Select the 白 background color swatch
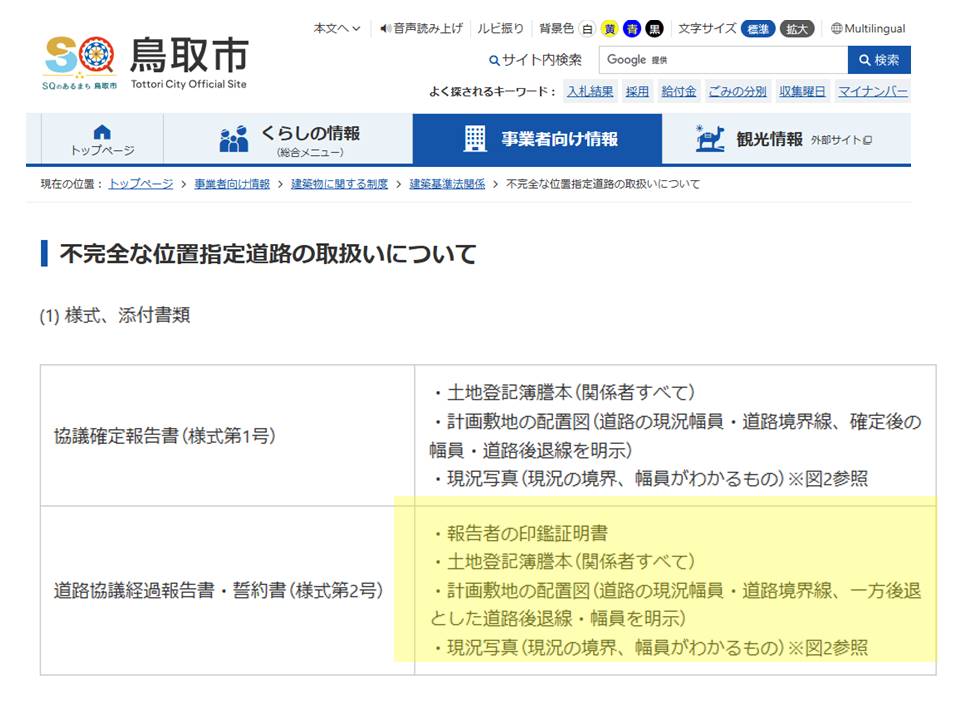960x720 pixels. [x=586, y=28]
